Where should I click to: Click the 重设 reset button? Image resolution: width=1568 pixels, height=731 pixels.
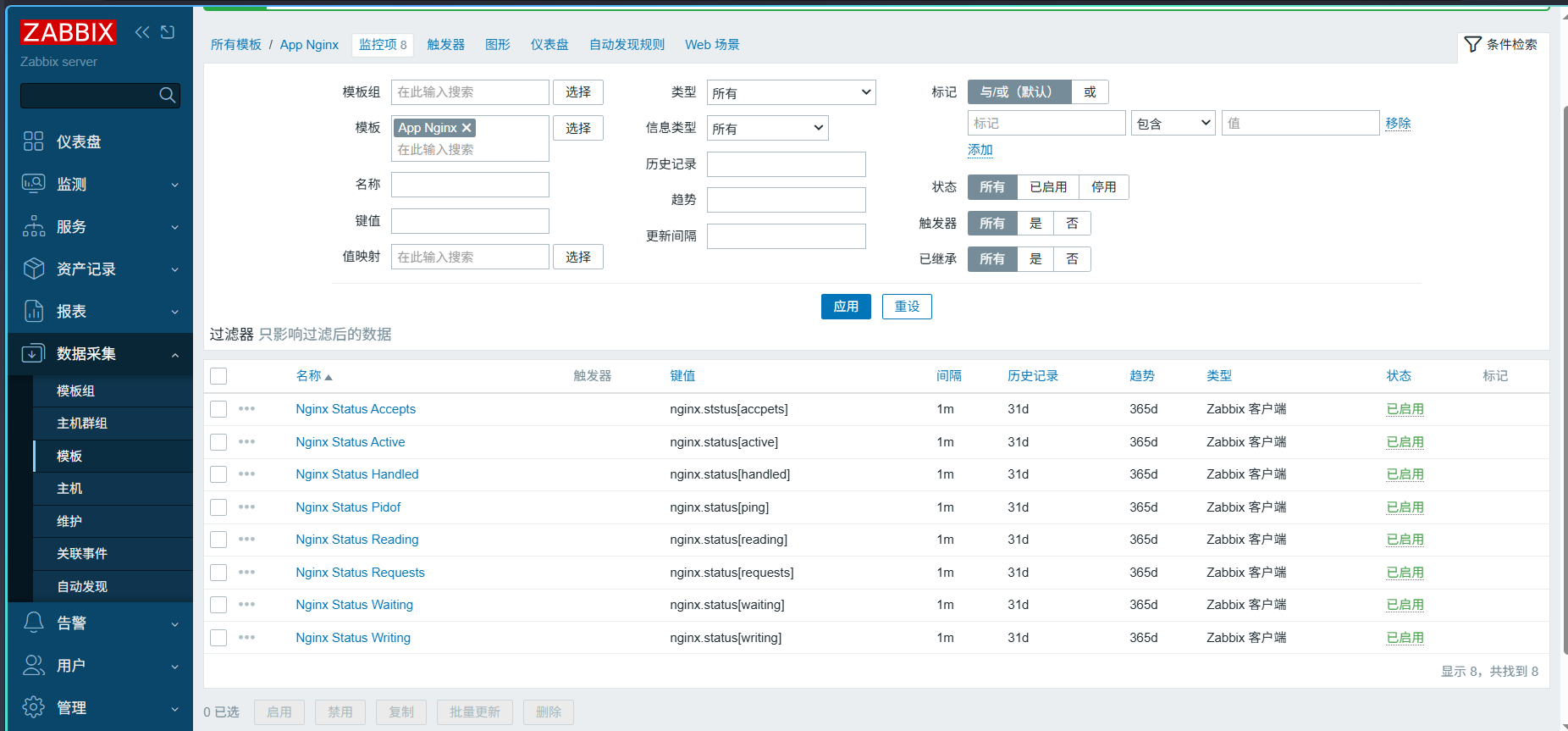(x=907, y=307)
